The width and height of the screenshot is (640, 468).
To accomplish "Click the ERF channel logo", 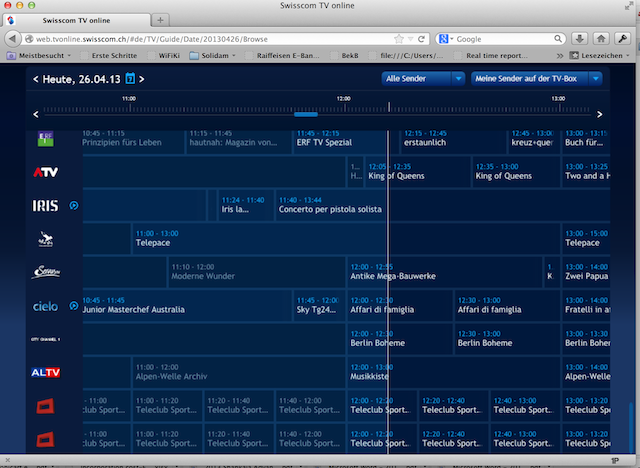I will coord(47,140).
